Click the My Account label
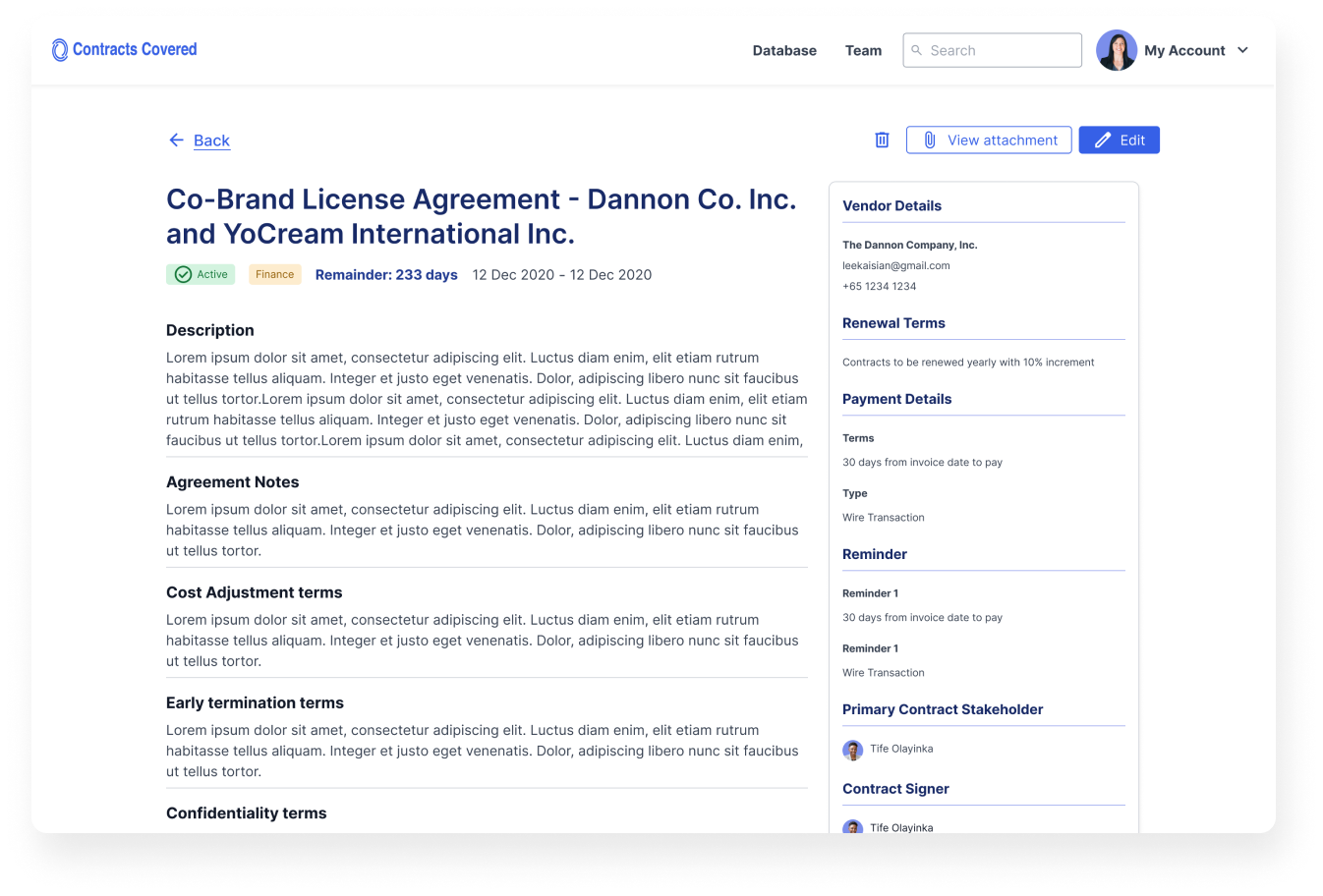Viewport: 1323px width, 896px height. click(1184, 50)
